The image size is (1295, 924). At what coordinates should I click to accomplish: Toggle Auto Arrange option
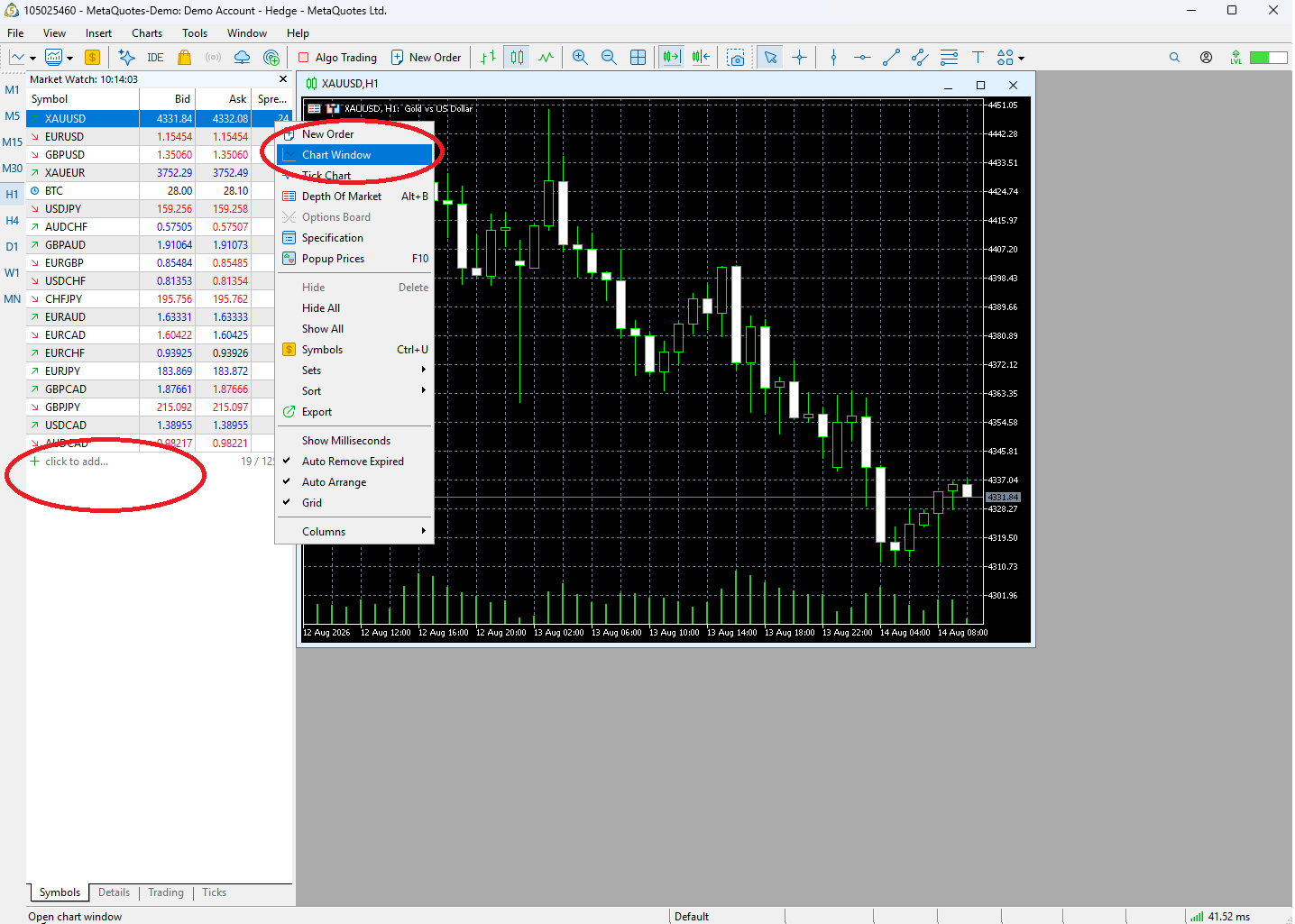tap(354, 482)
